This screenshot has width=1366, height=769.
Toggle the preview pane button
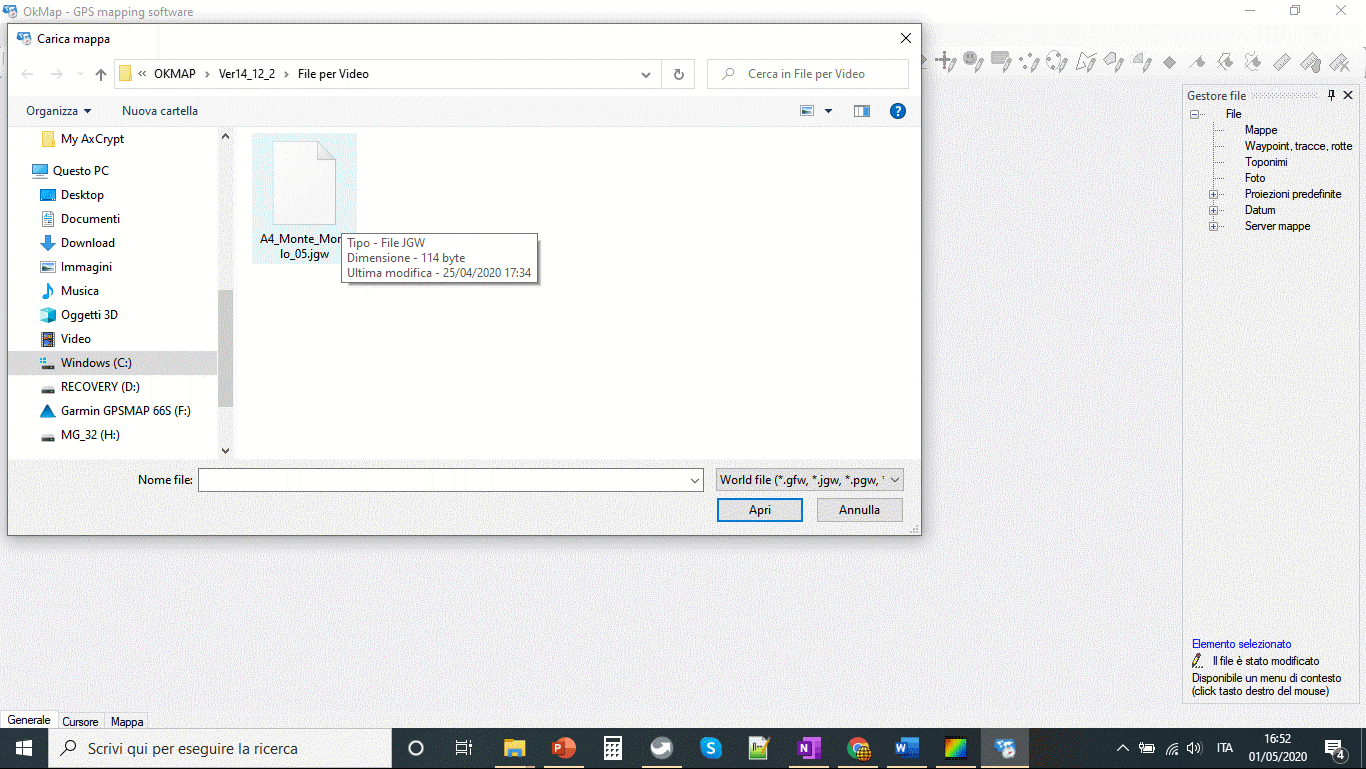[x=862, y=111]
